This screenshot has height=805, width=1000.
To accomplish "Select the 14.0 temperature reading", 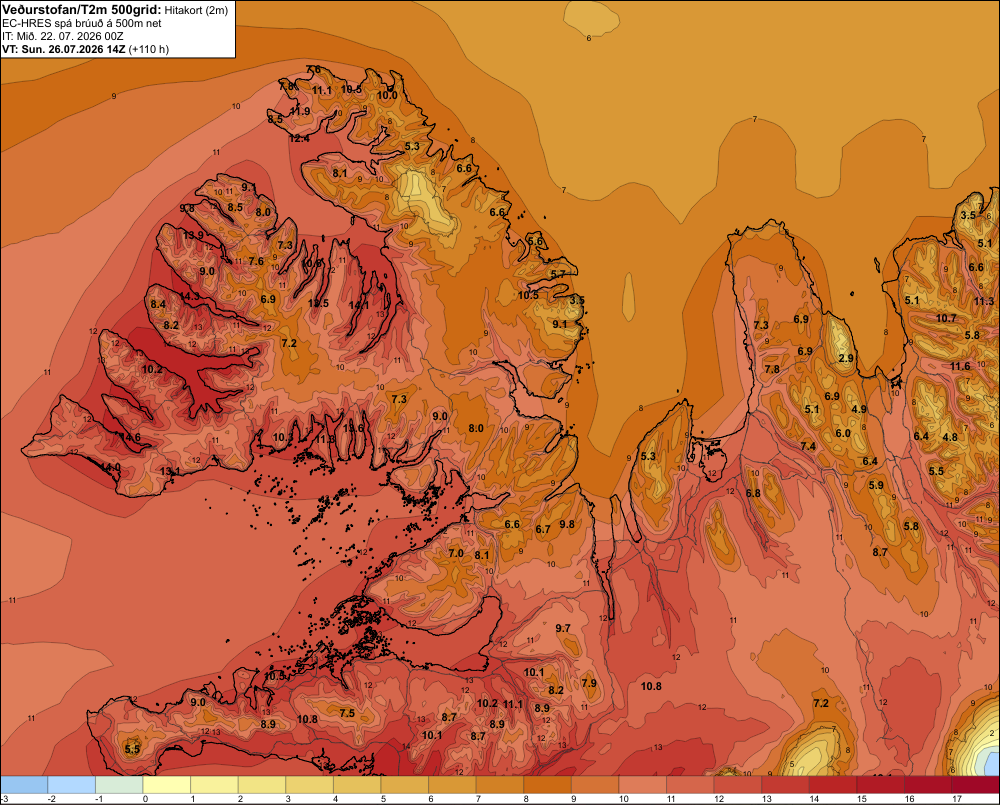I will click(110, 468).
